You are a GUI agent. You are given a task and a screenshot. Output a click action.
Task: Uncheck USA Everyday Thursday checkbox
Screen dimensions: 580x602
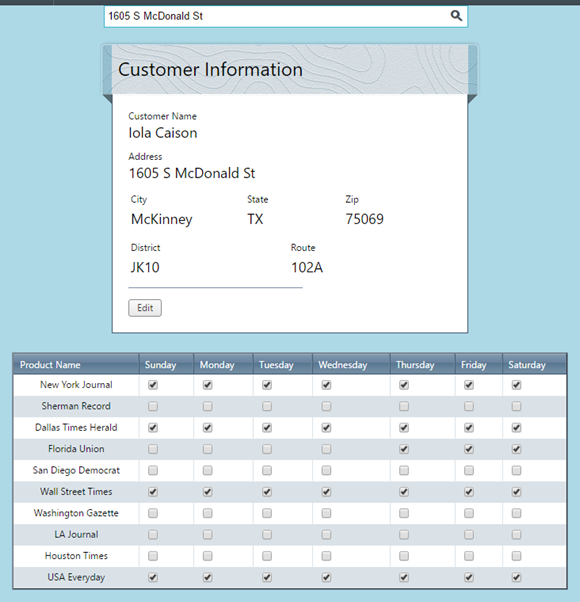pos(404,577)
